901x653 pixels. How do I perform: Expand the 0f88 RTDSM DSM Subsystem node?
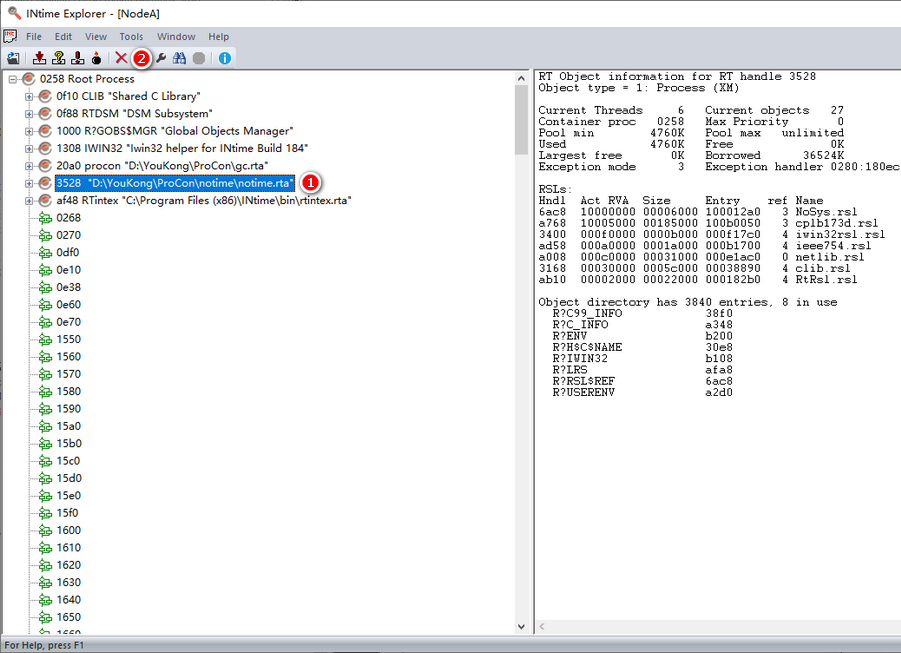pos(29,114)
